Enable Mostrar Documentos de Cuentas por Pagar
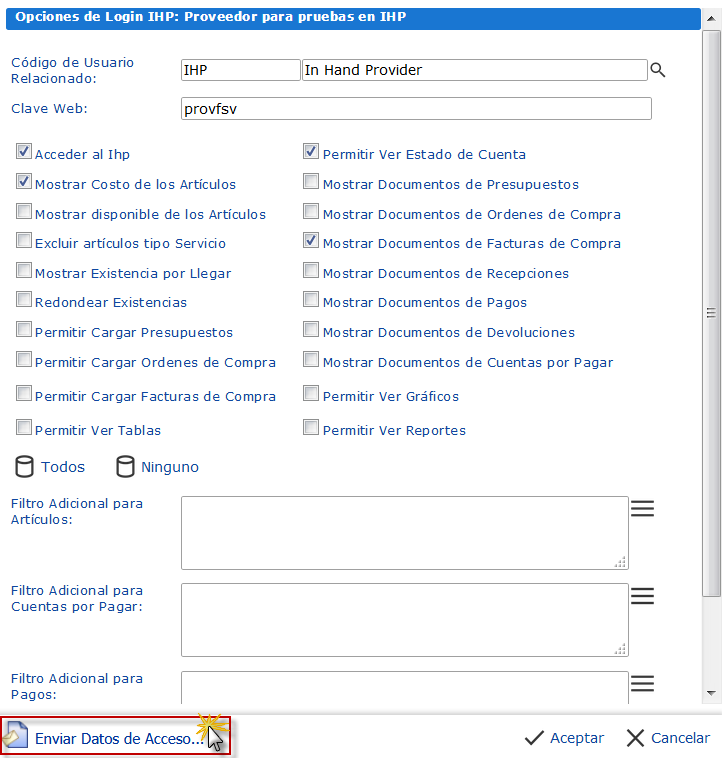Viewport: 722px width, 758px height. tap(311, 359)
